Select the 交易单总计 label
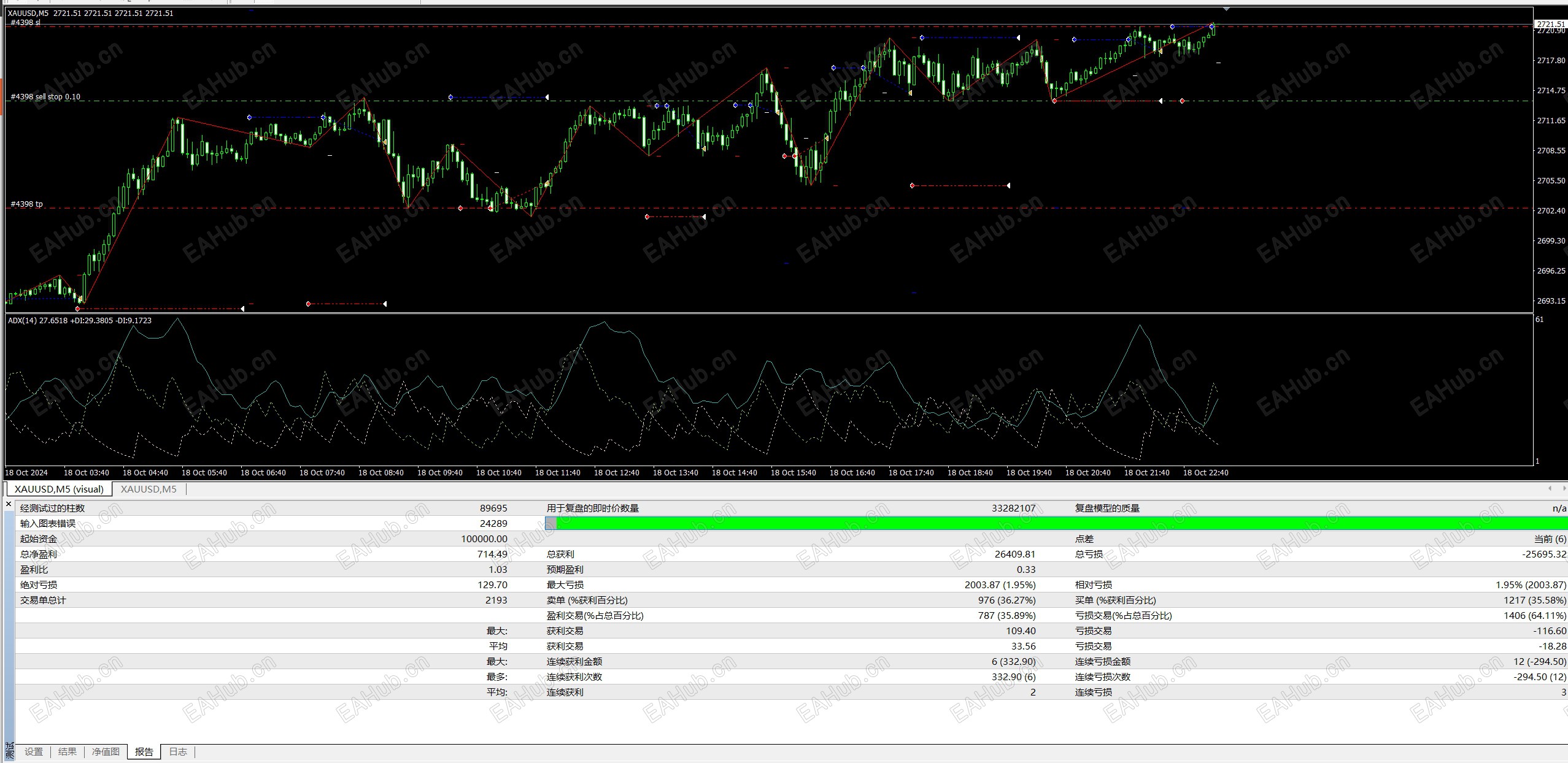This screenshot has width=1568, height=763. tap(43, 600)
